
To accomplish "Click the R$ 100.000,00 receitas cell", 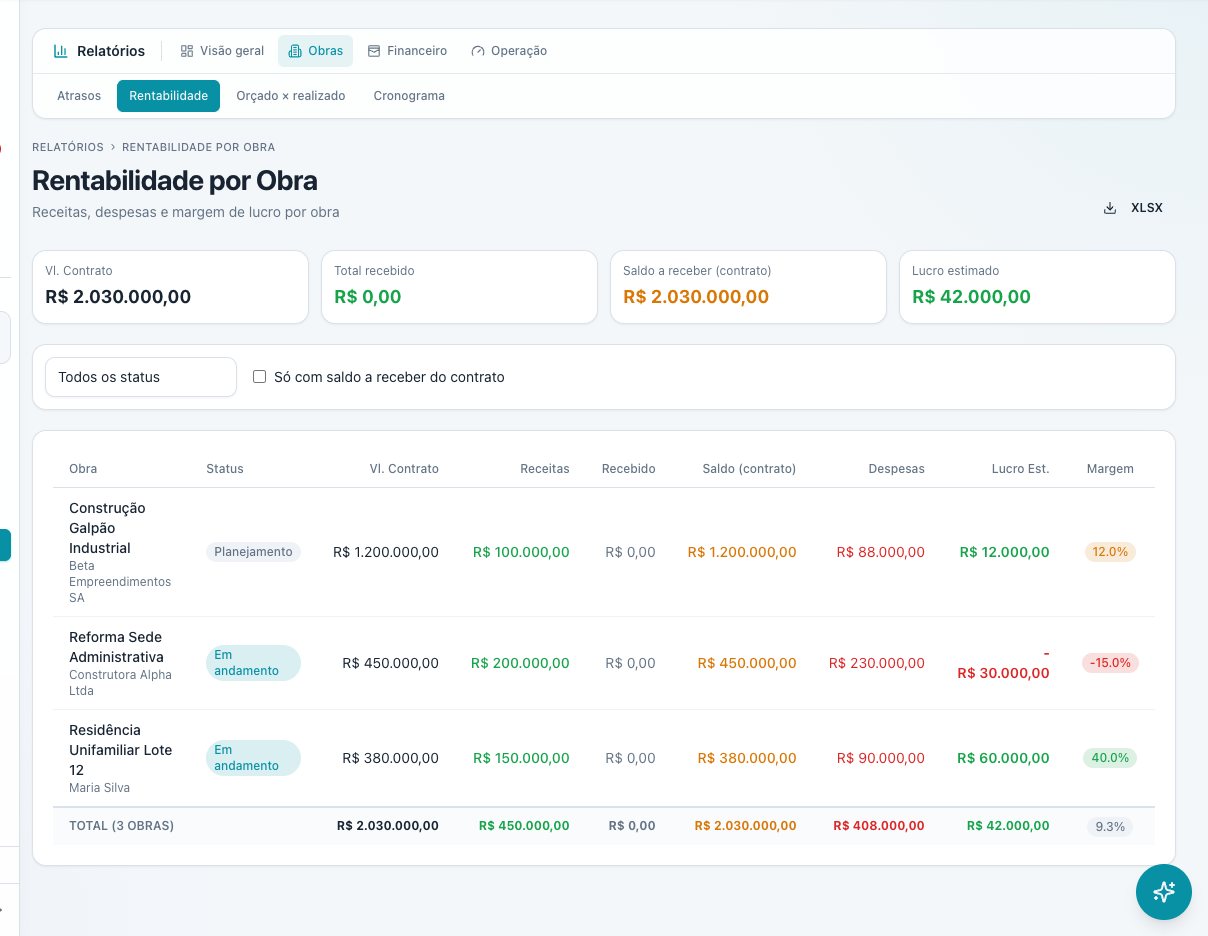I will [x=521, y=552].
